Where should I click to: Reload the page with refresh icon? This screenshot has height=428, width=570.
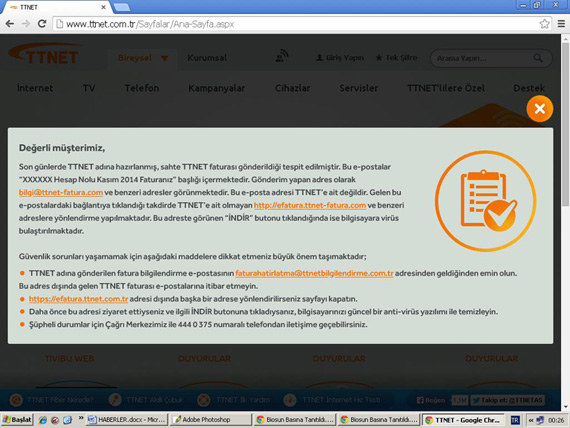point(42,24)
